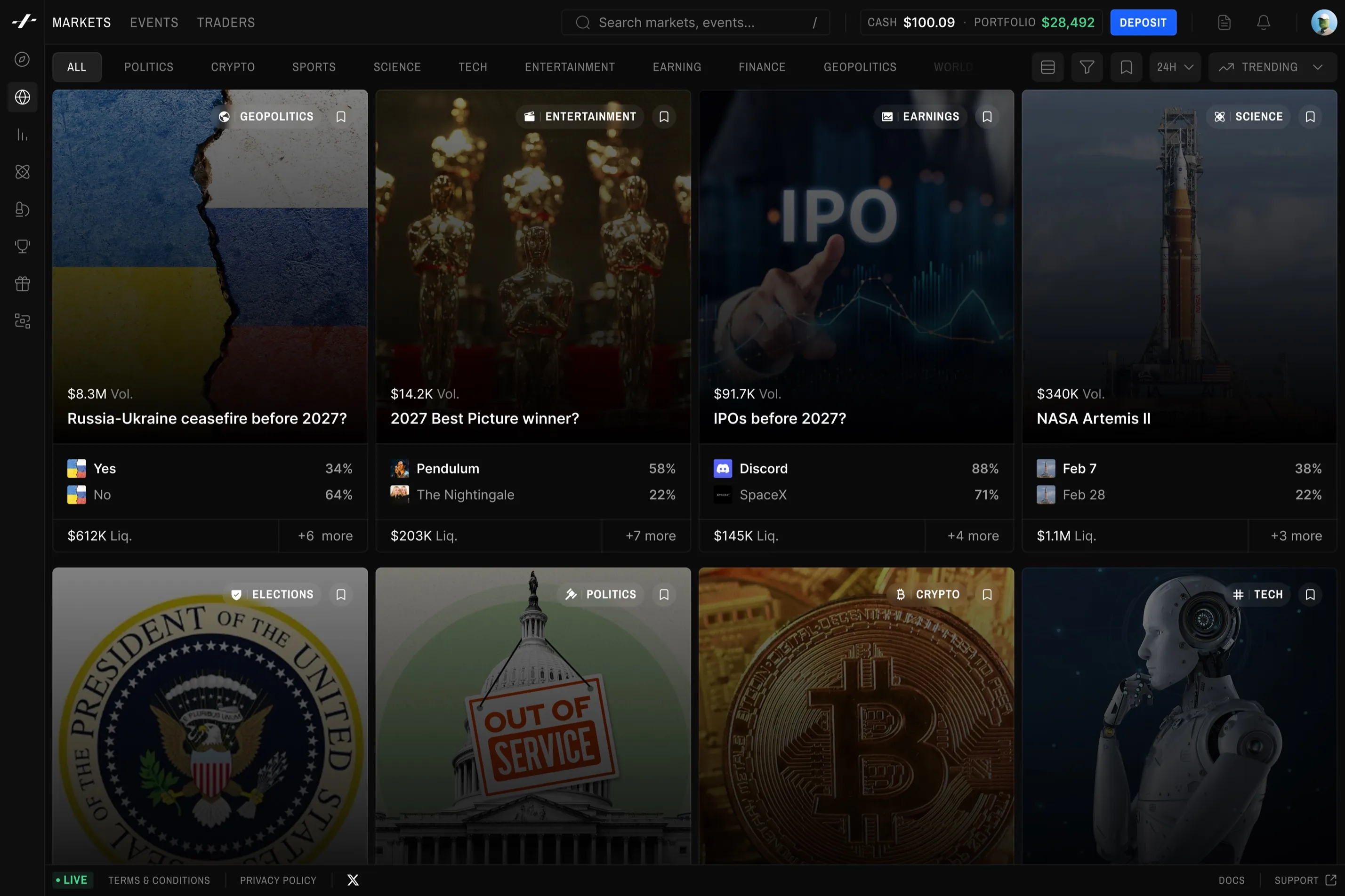Click the Politics category badge on card
1345x896 pixels.
(601, 594)
